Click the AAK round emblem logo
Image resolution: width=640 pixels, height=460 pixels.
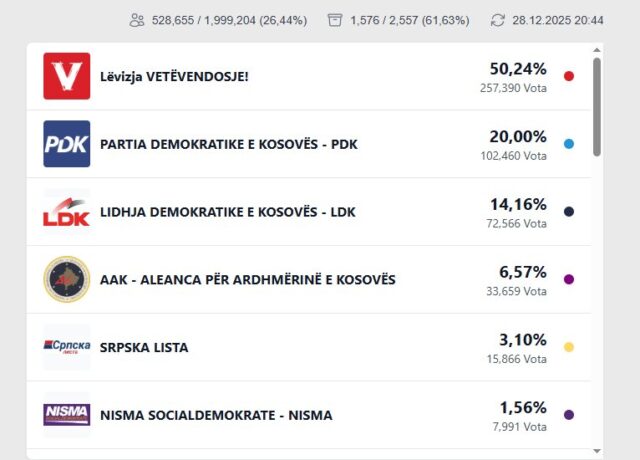[x=67, y=279]
